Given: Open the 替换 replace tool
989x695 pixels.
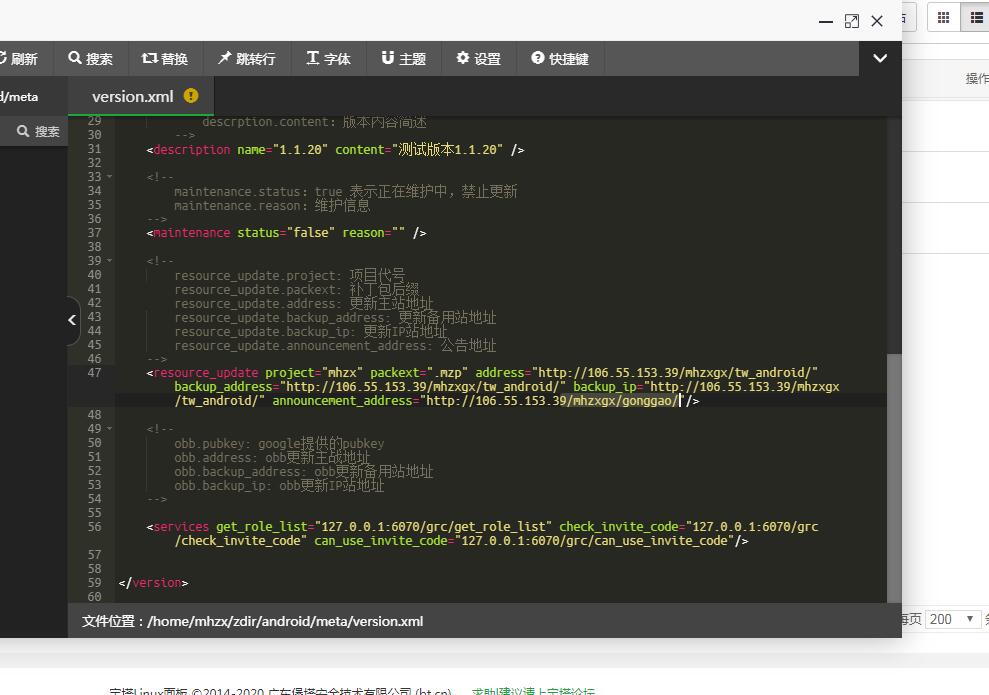Looking at the screenshot, I should pyautogui.click(x=164, y=59).
